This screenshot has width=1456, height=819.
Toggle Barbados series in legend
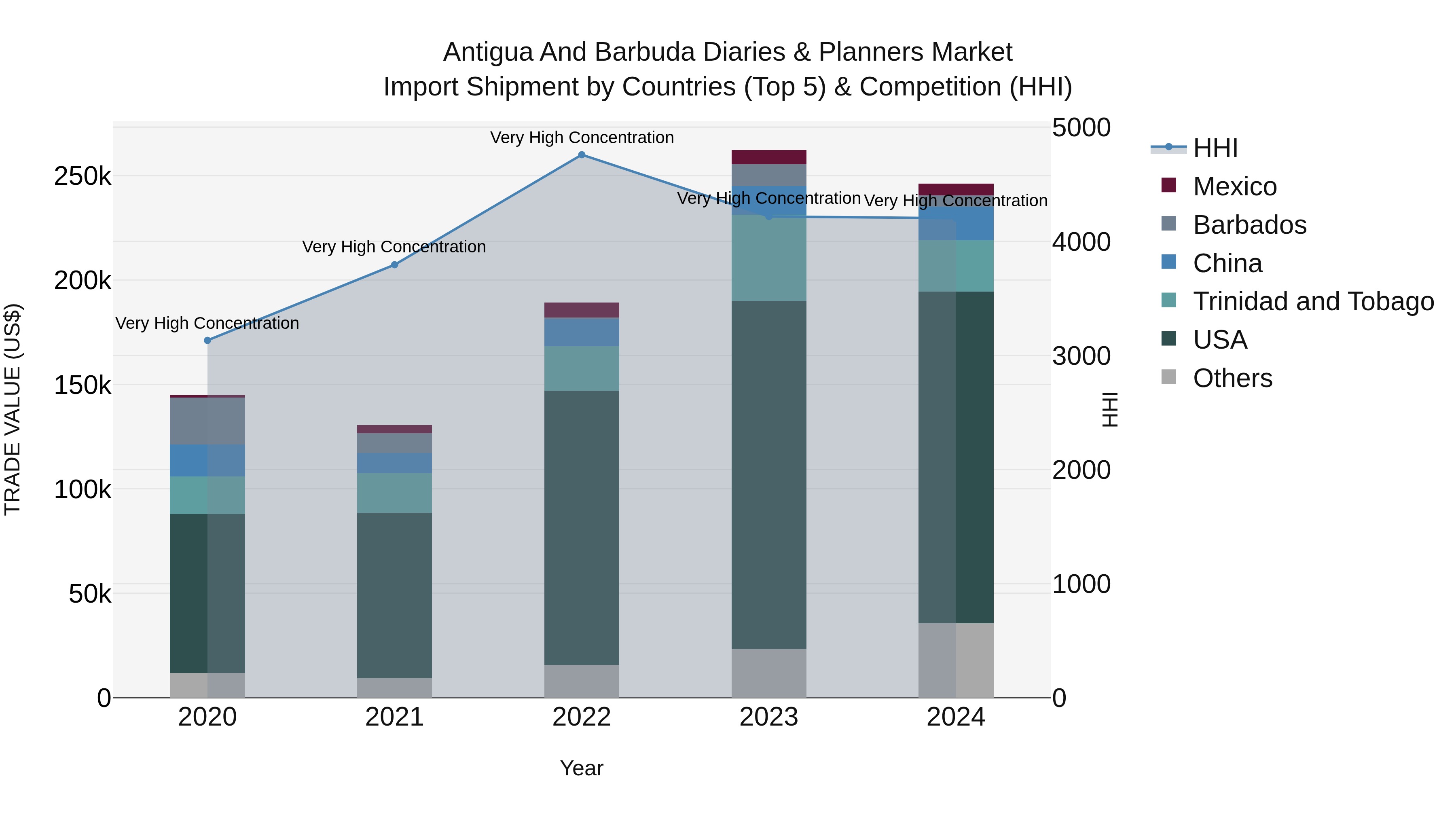(1233, 225)
